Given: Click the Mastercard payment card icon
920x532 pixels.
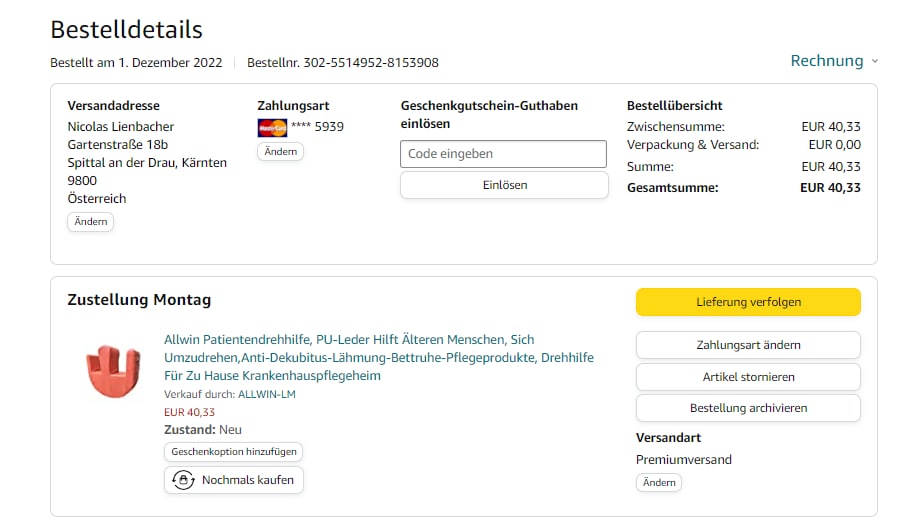Looking at the screenshot, I should (272, 127).
